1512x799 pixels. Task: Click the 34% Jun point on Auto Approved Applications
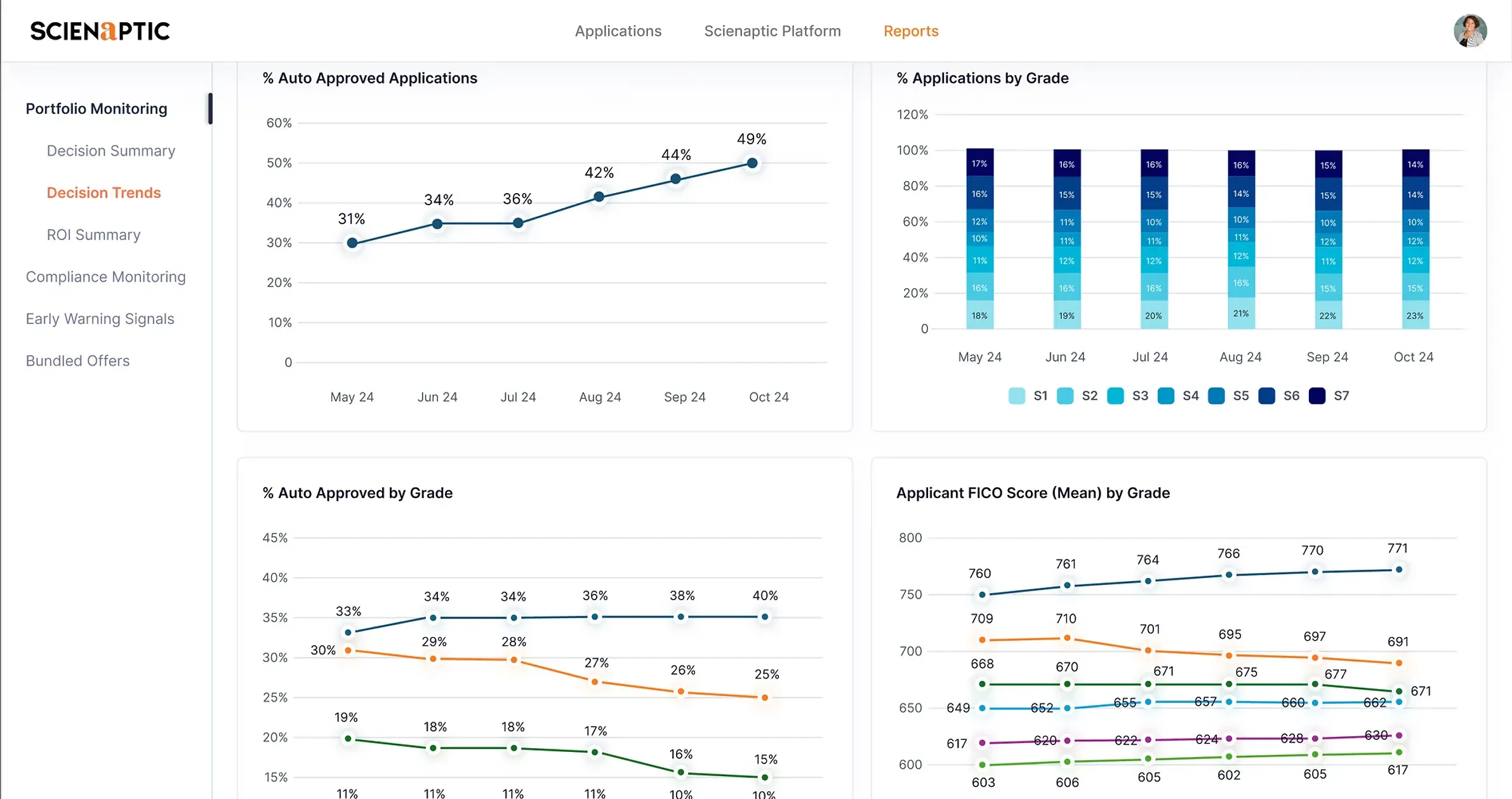point(437,224)
